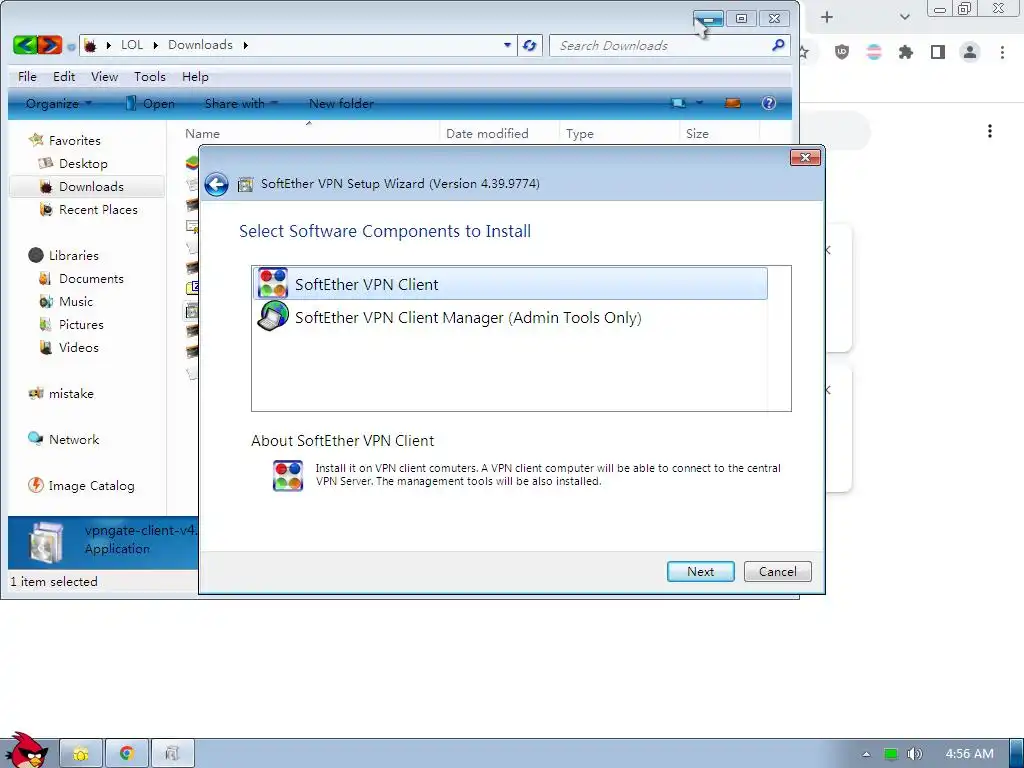Select Libraries in navigation pane
1024x768 pixels.
73,255
